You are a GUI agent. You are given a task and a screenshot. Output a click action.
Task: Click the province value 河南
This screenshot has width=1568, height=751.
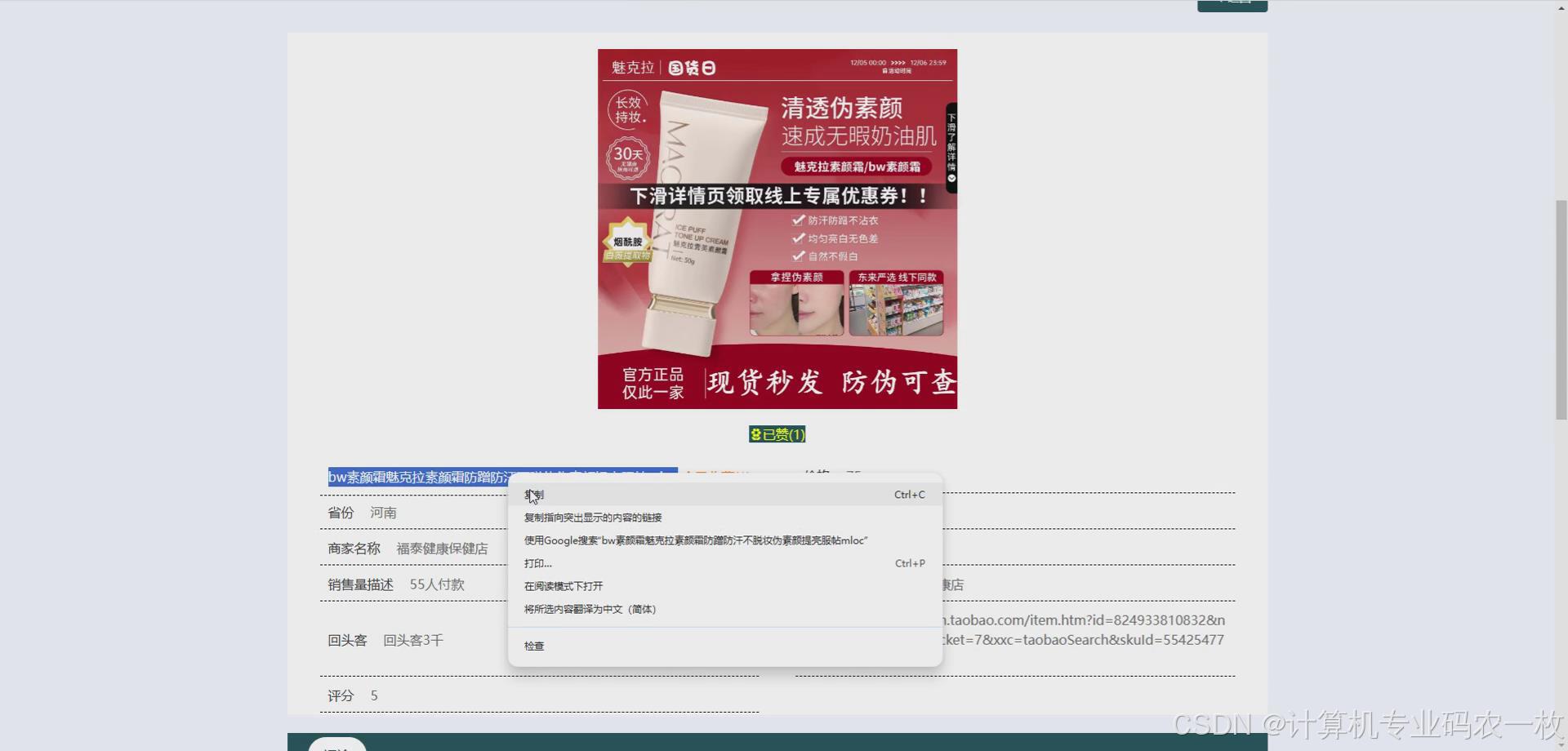tap(385, 512)
